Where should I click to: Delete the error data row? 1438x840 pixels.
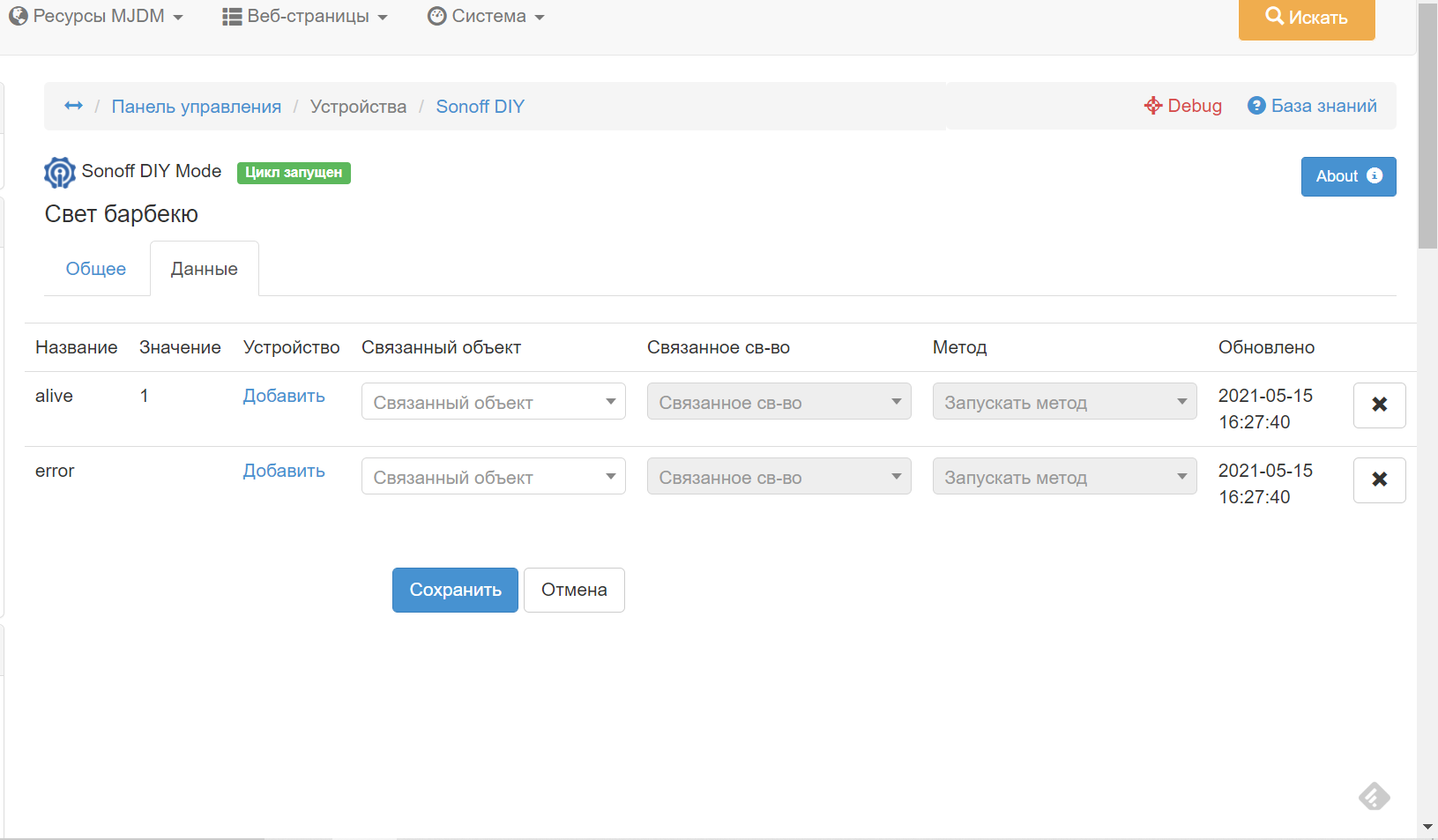(1379, 479)
